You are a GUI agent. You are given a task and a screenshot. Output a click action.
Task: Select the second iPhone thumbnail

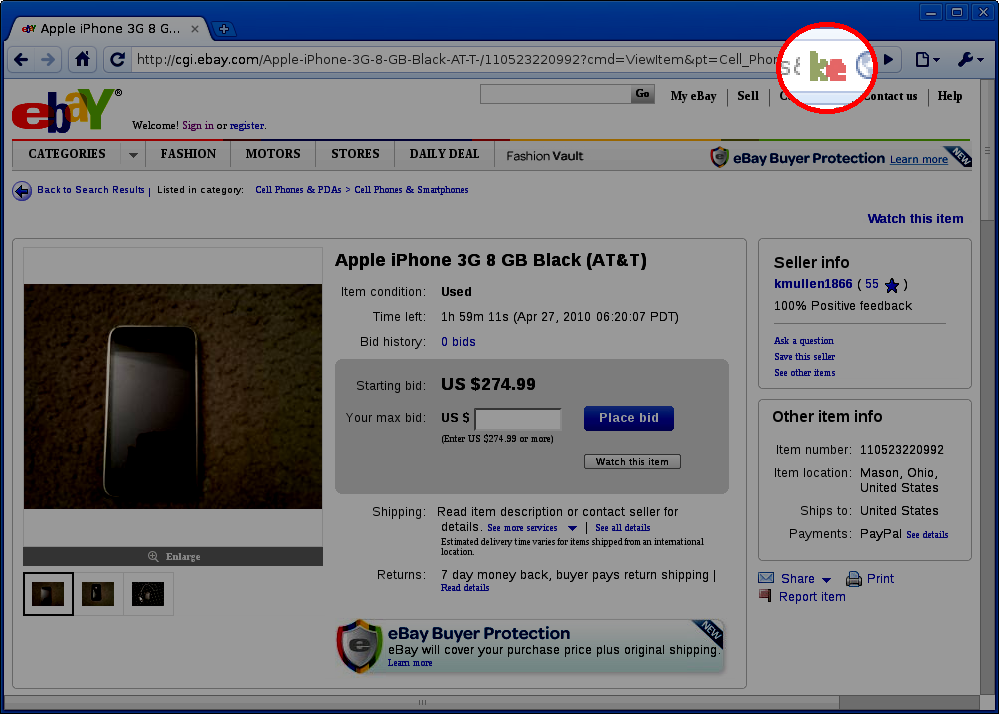coord(97,594)
